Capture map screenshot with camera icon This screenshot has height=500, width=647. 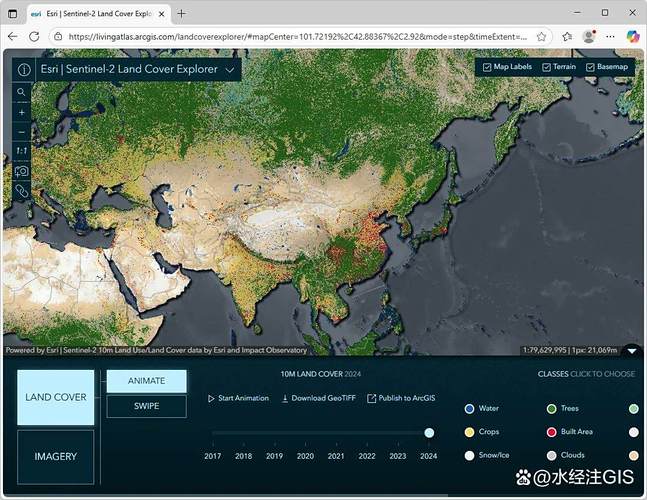(x=21, y=171)
